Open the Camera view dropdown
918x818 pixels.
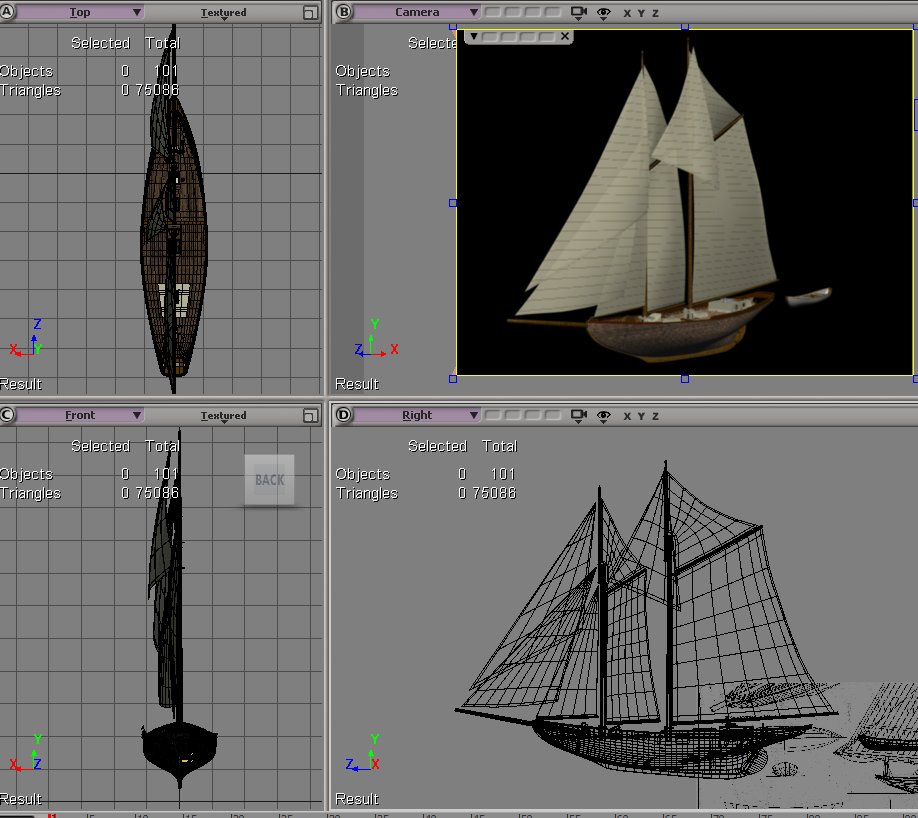pyautogui.click(x=417, y=13)
